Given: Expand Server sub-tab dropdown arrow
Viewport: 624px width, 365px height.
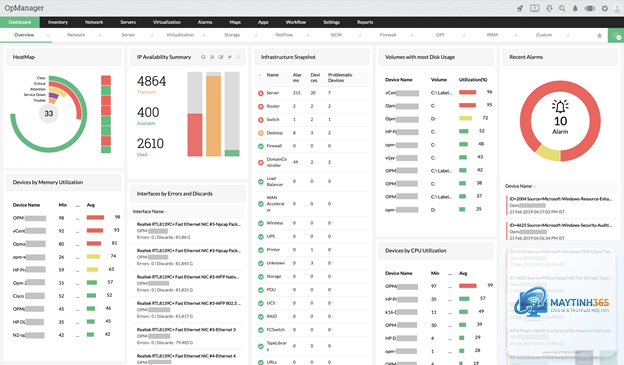Looking at the screenshot, I should click(x=152, y=35).
